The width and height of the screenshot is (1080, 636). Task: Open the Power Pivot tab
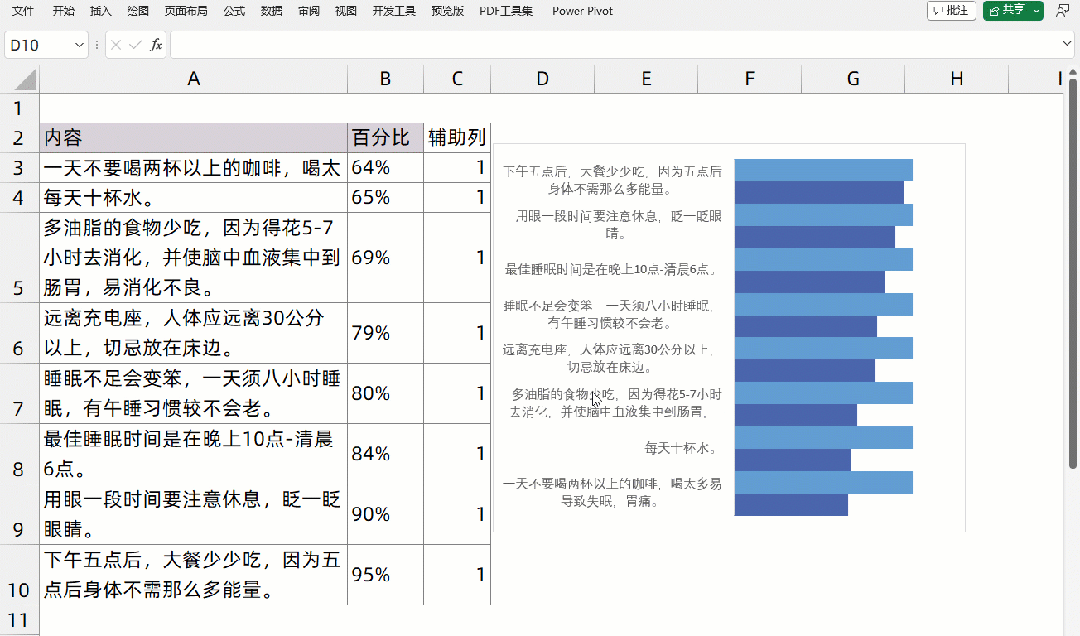click(582, 11)
